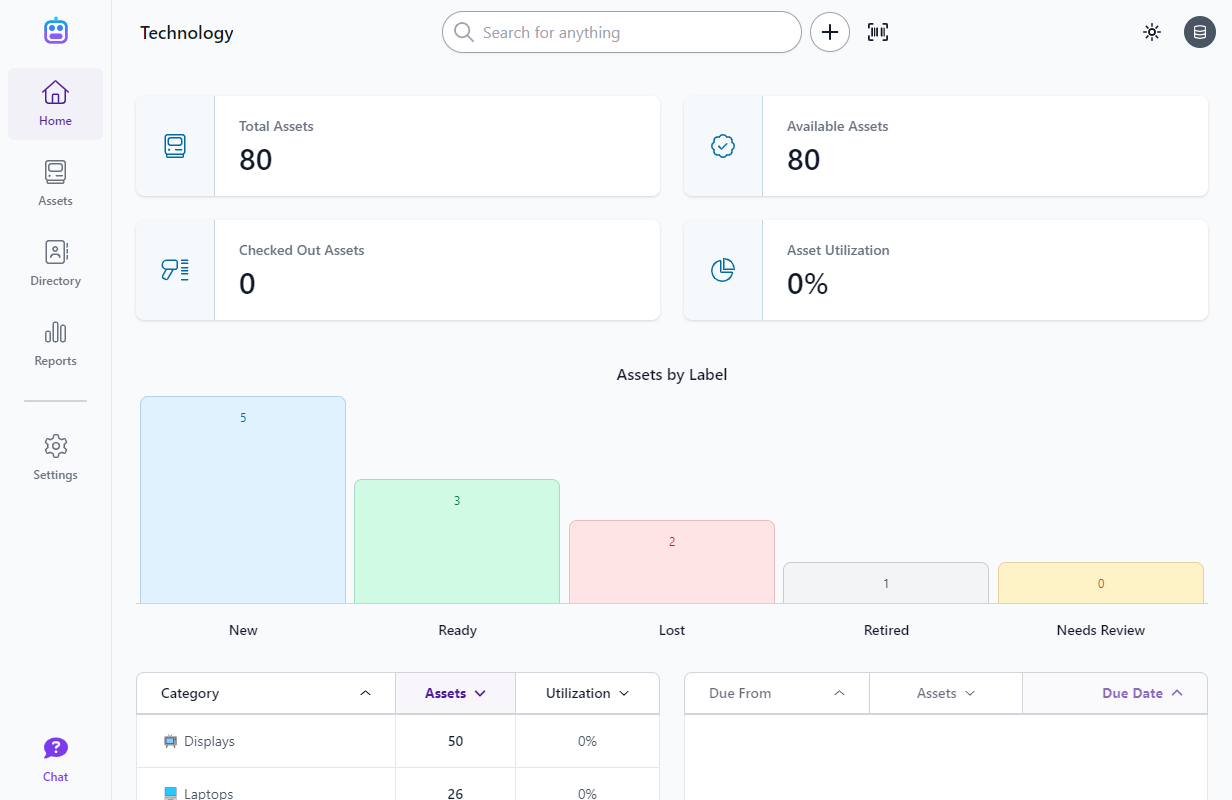Click the Available Assets card
1232x800 pixels.
click(x=945, y=146)
